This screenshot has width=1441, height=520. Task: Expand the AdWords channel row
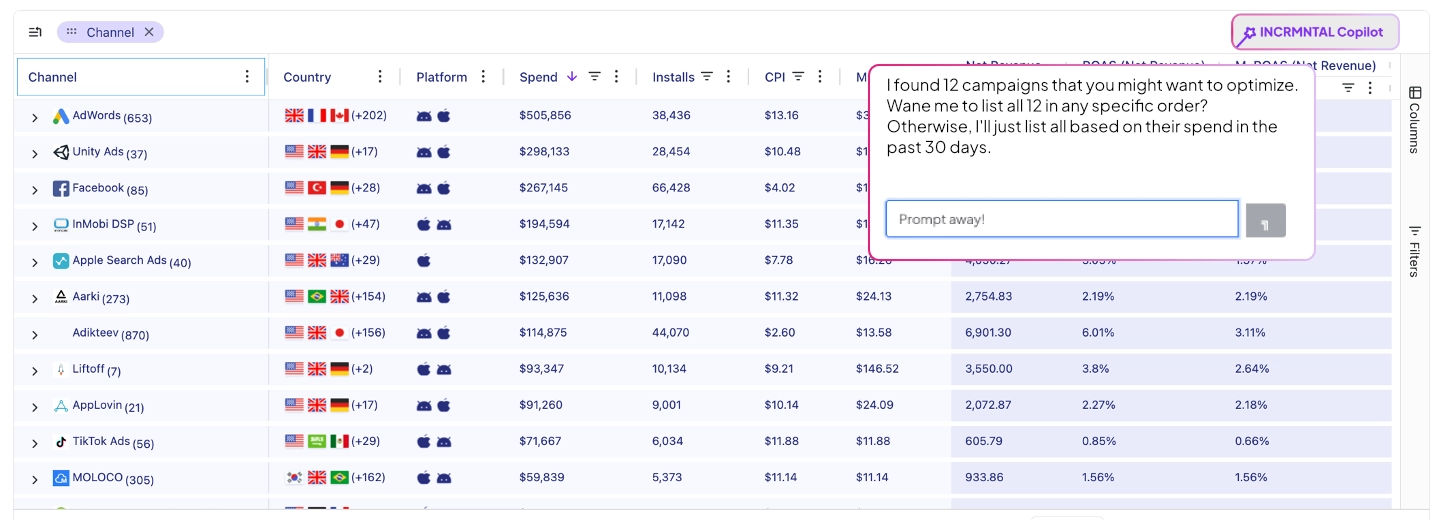[34, 118]
